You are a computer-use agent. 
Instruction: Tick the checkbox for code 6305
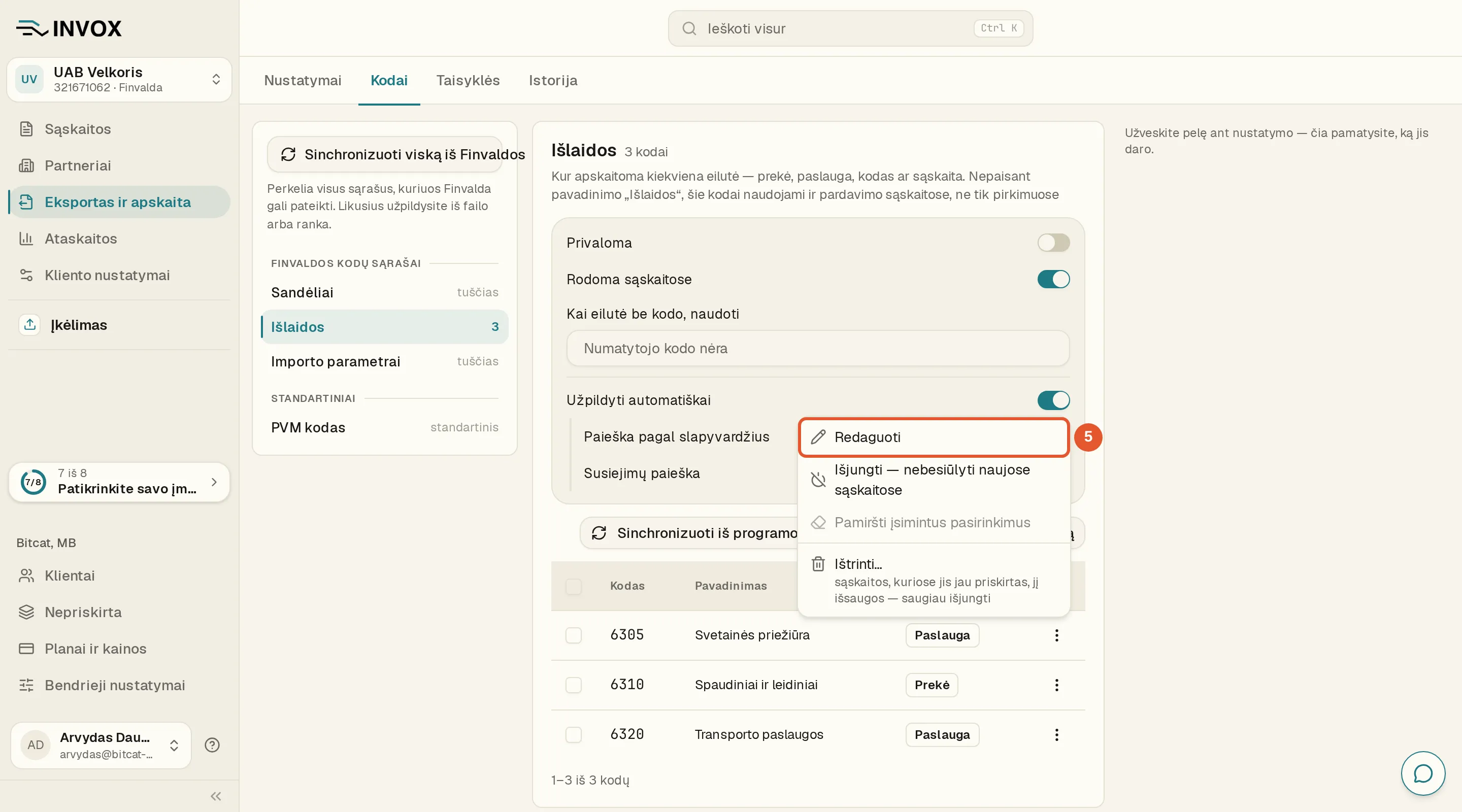click(x=573, y=635)
